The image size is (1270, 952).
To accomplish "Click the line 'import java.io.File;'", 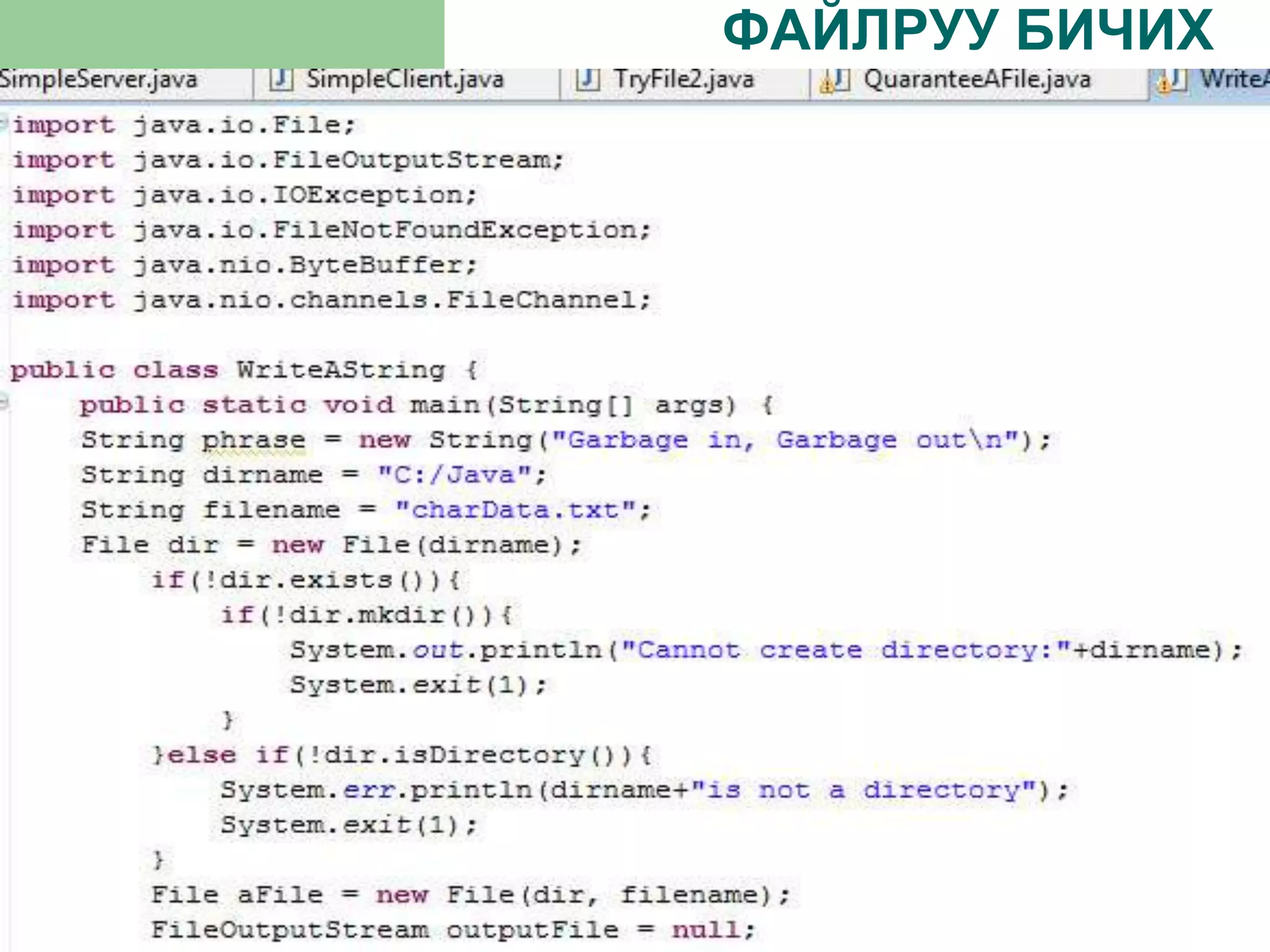I will coord(185,126).
